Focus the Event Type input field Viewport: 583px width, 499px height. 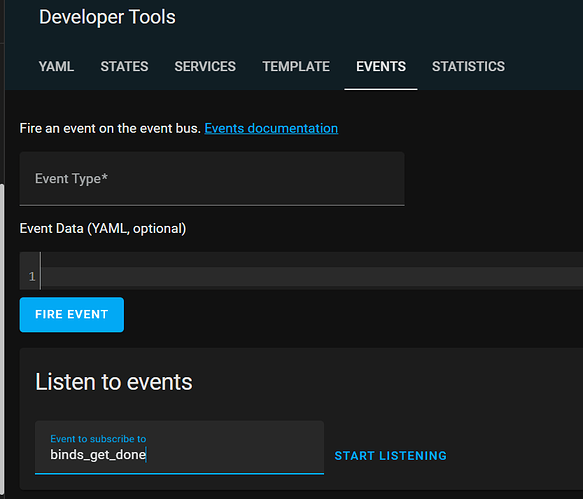click(212, 178)
